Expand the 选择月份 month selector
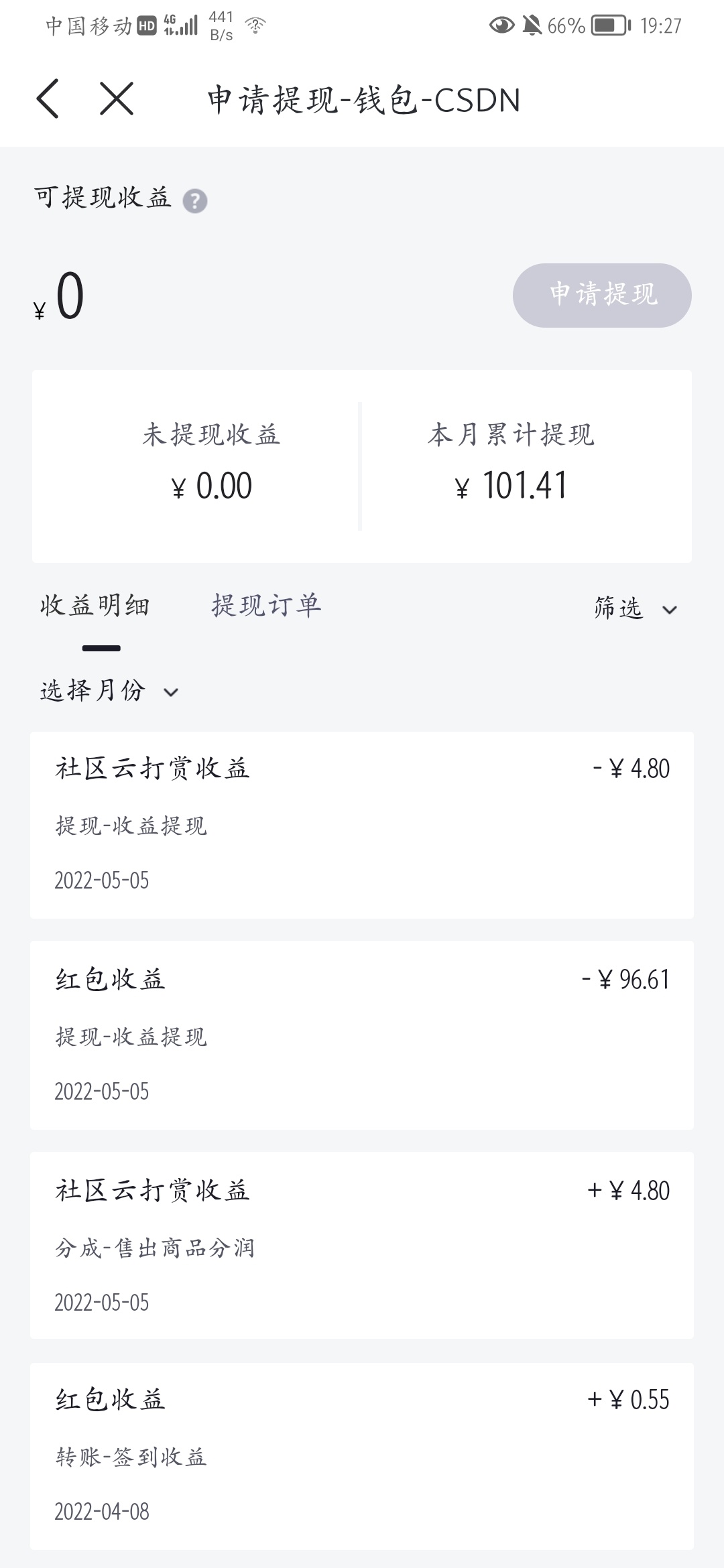Image resolution: width=724 pixels, height=1568 pixels. point(109,691)
